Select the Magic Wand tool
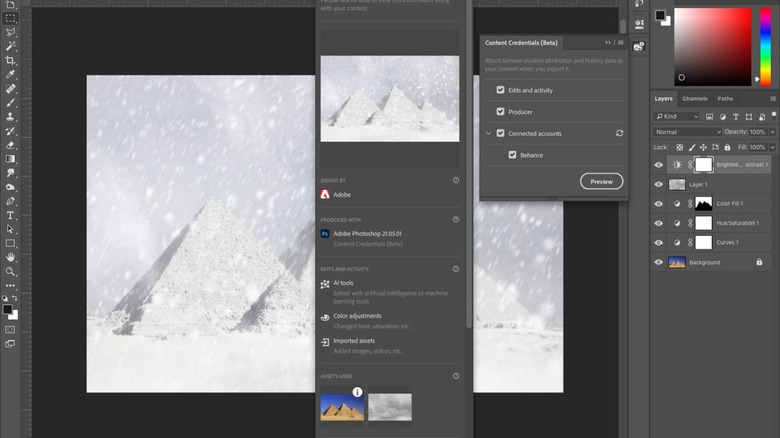The width and height of the screenshot is (780, 438). click(x=11, y=46)
